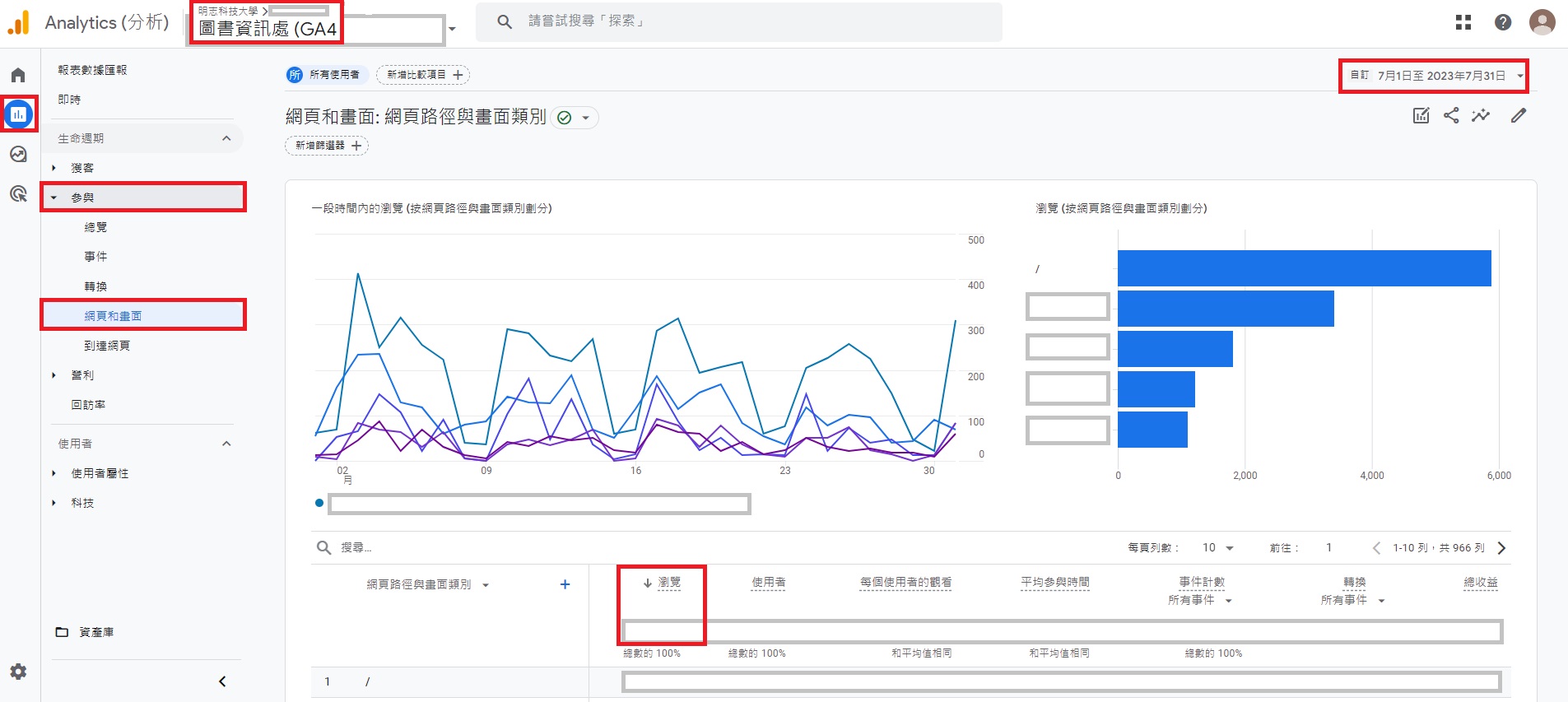This screenshot has width=1568, height=702.
Task: Go to next table page arrow
Action: (1501, 548)
